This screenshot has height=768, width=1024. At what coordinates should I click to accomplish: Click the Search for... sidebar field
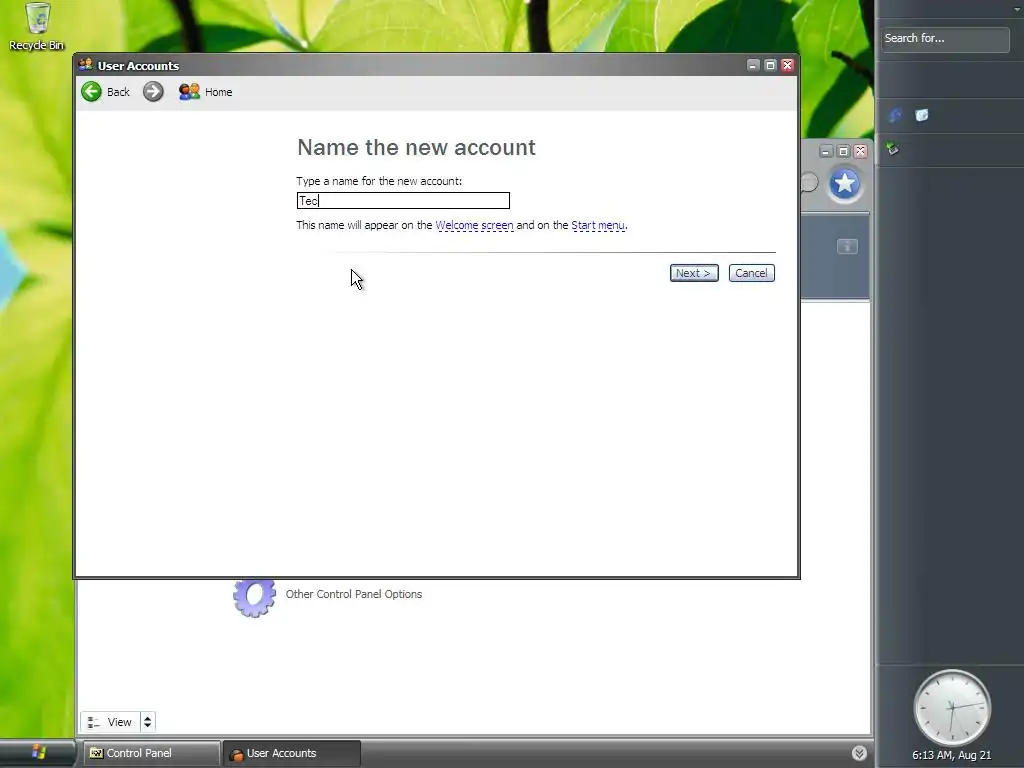[x=944, y=39]
